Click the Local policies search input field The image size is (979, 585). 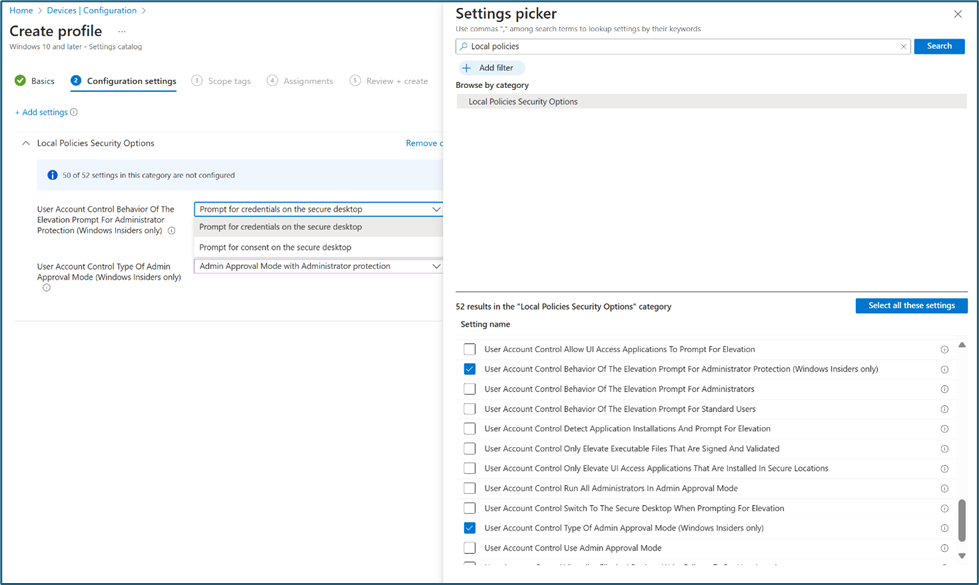[x=680, y=46]
